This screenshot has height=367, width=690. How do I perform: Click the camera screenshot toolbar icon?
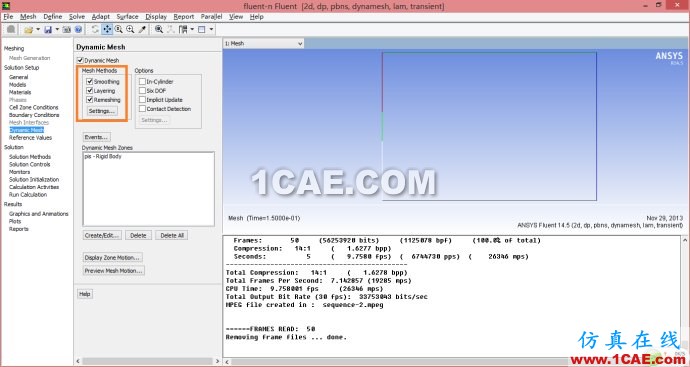click(66, 29)
